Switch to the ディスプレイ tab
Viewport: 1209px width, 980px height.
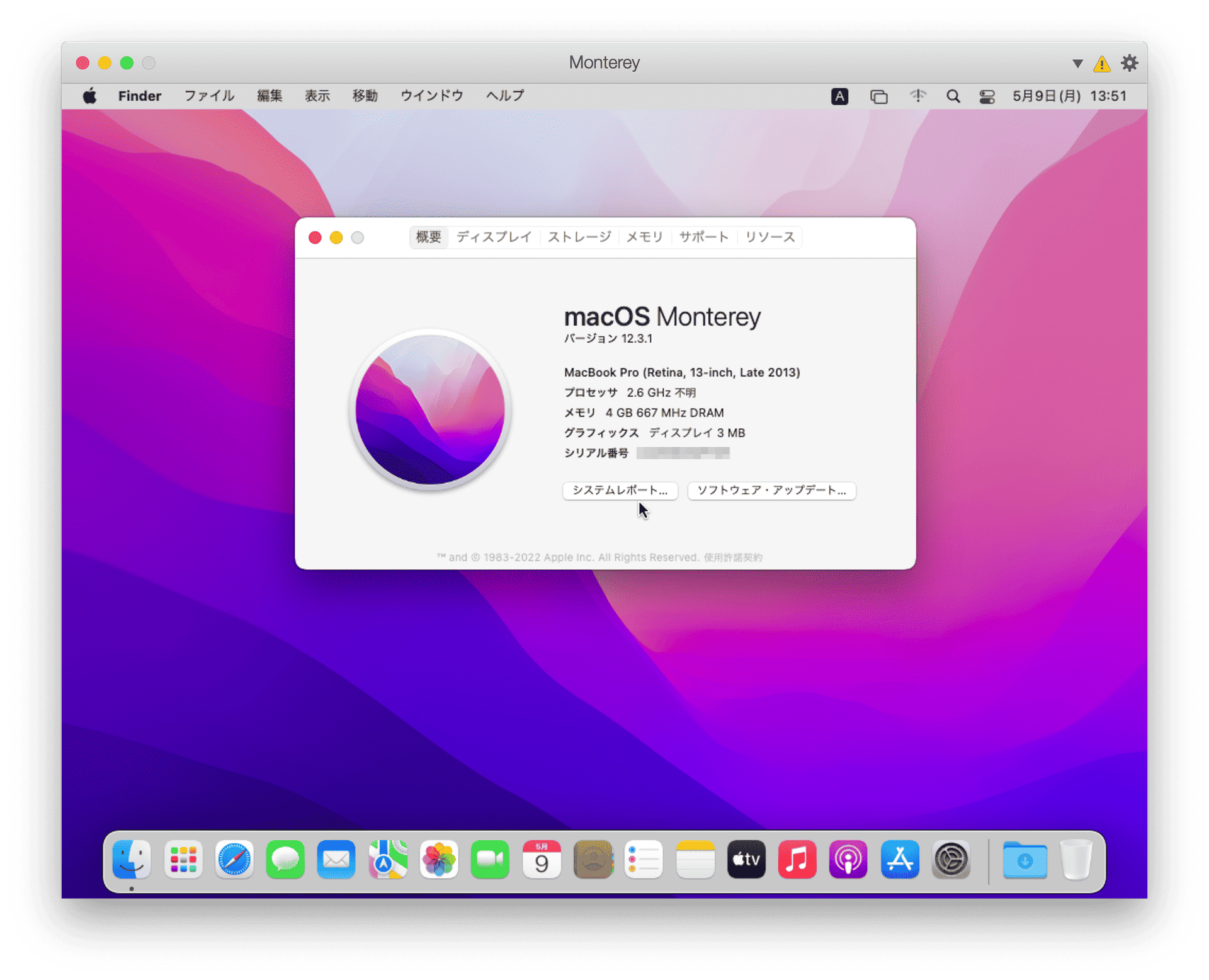tap(494, 237)
